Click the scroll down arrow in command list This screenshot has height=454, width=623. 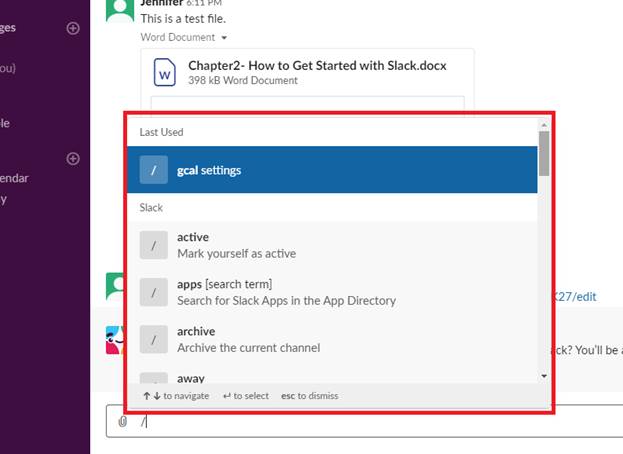pos(544,376)
